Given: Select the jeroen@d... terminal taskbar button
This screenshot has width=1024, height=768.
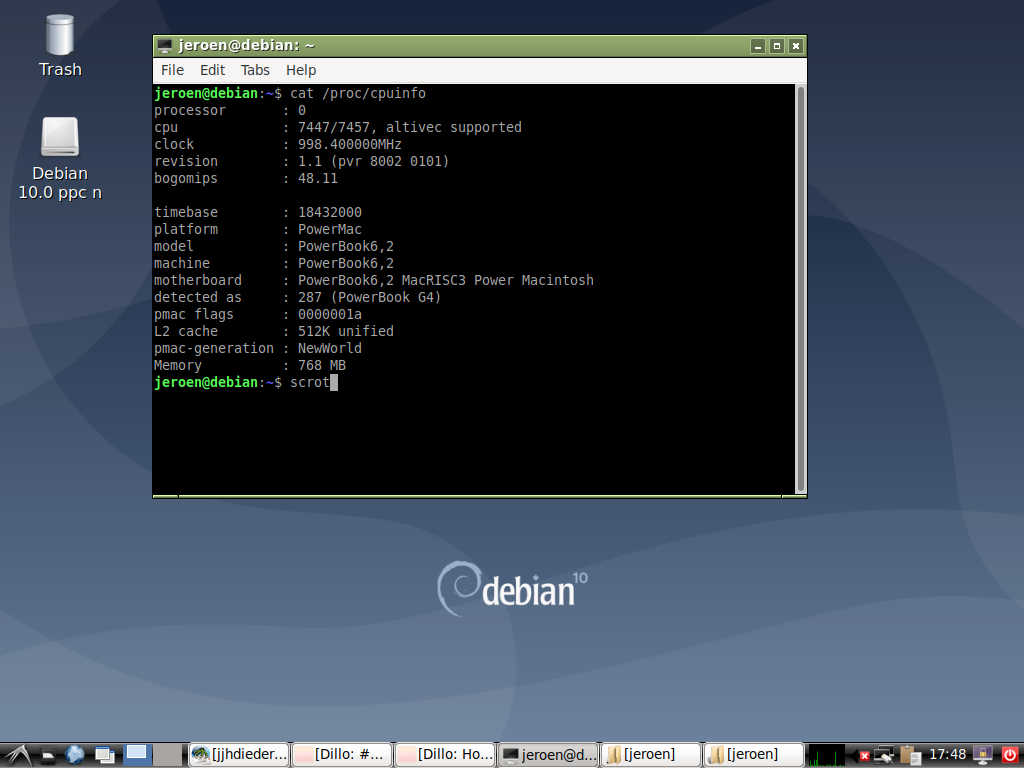Looking at the screenshot, I should point(548,755).
